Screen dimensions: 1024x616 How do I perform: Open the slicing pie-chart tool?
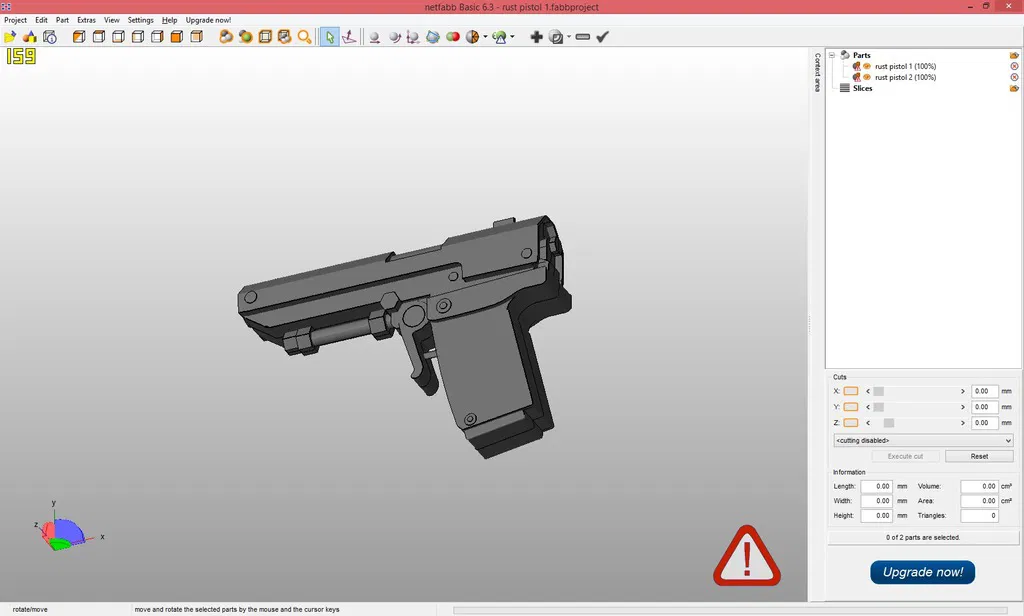[472, 37]
